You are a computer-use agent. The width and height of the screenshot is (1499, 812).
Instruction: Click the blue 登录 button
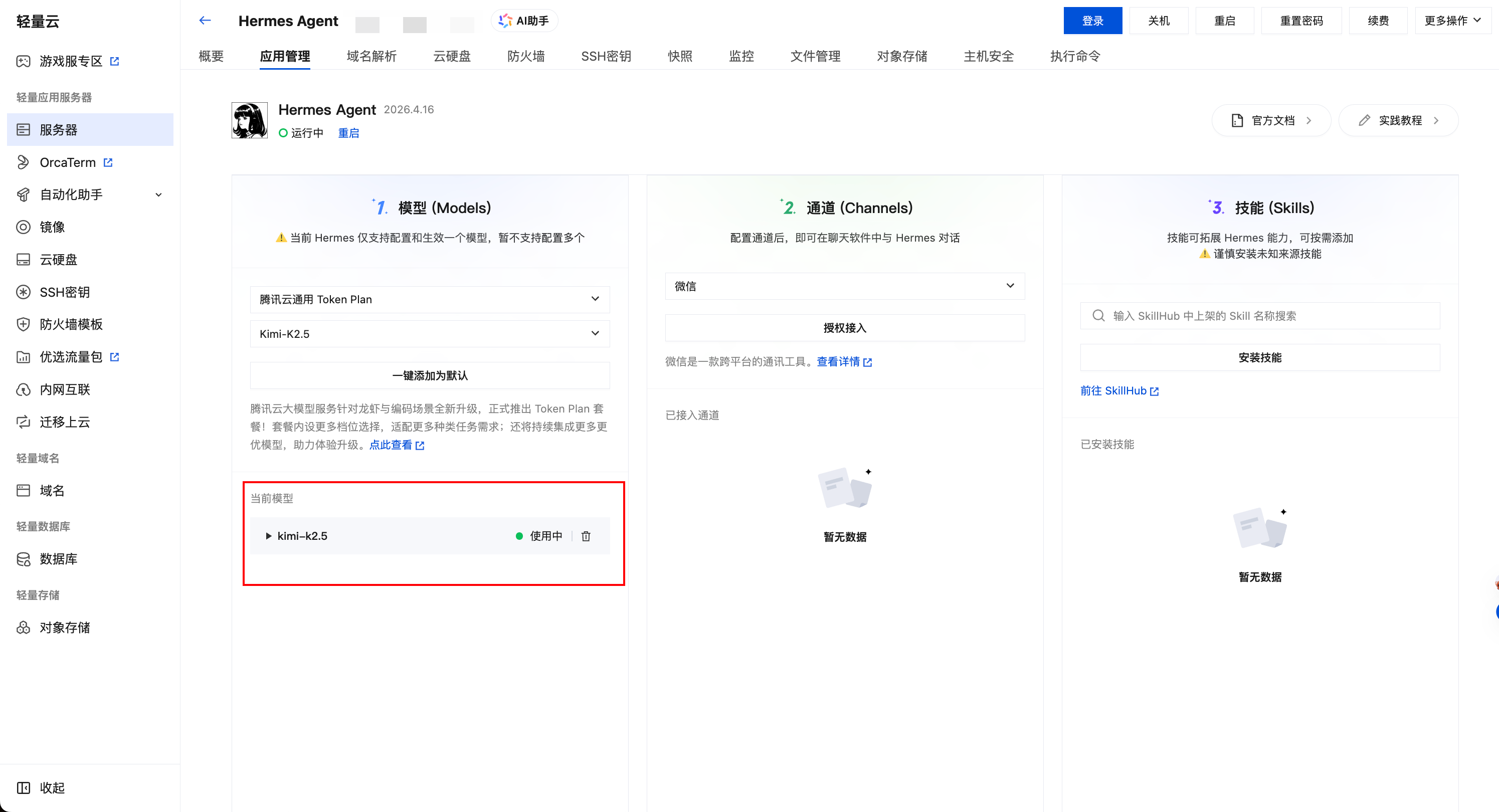click(1092, 21)
